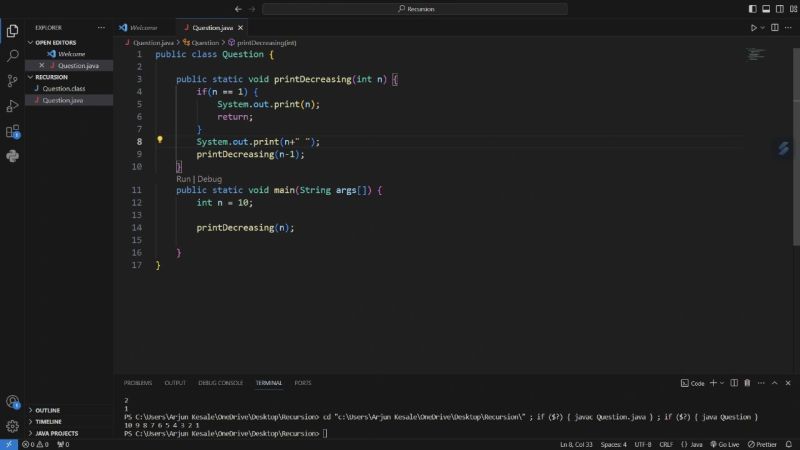The image size is (800, 450).
Task: Click the Prettier status bar item
Action: (x=762, y=444)
